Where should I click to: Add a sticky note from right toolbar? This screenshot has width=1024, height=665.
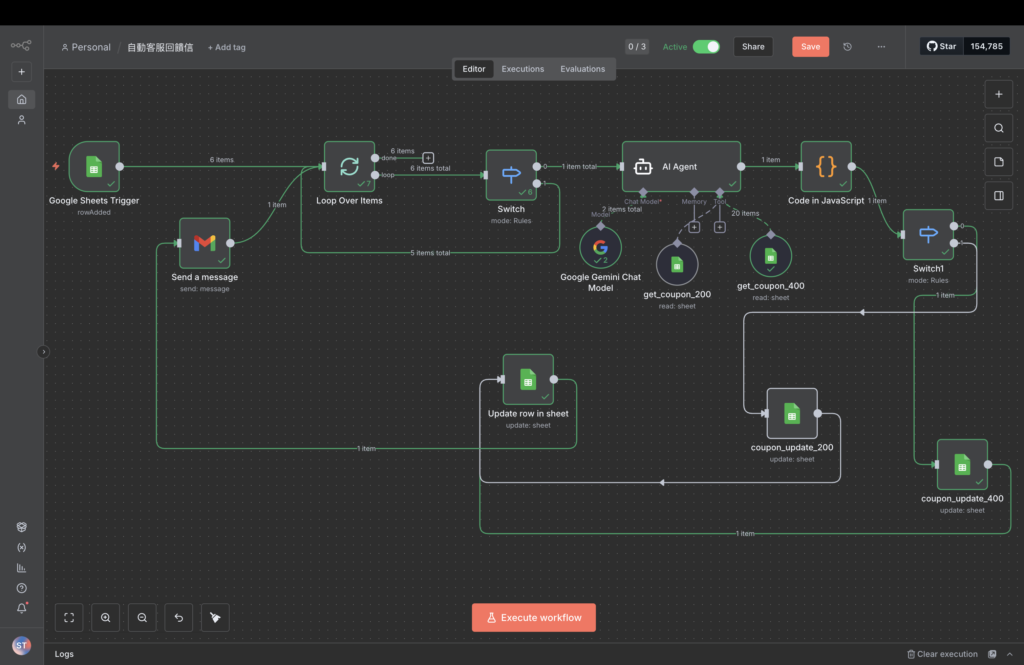point(998,162)
